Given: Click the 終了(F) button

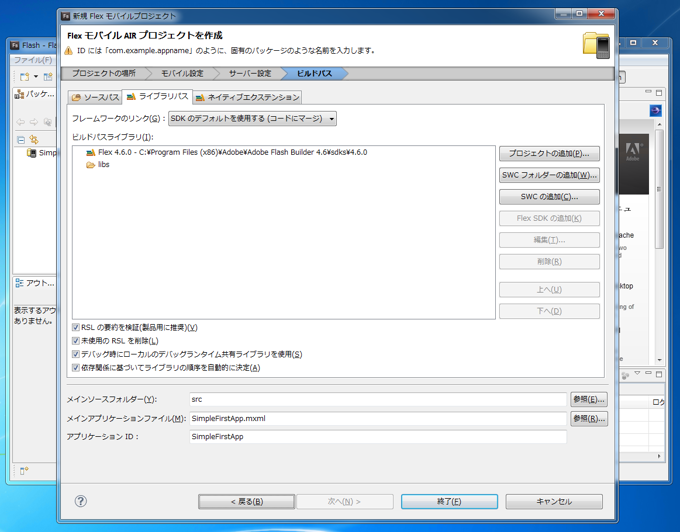Looking at the screenshot, I should 449,502.
